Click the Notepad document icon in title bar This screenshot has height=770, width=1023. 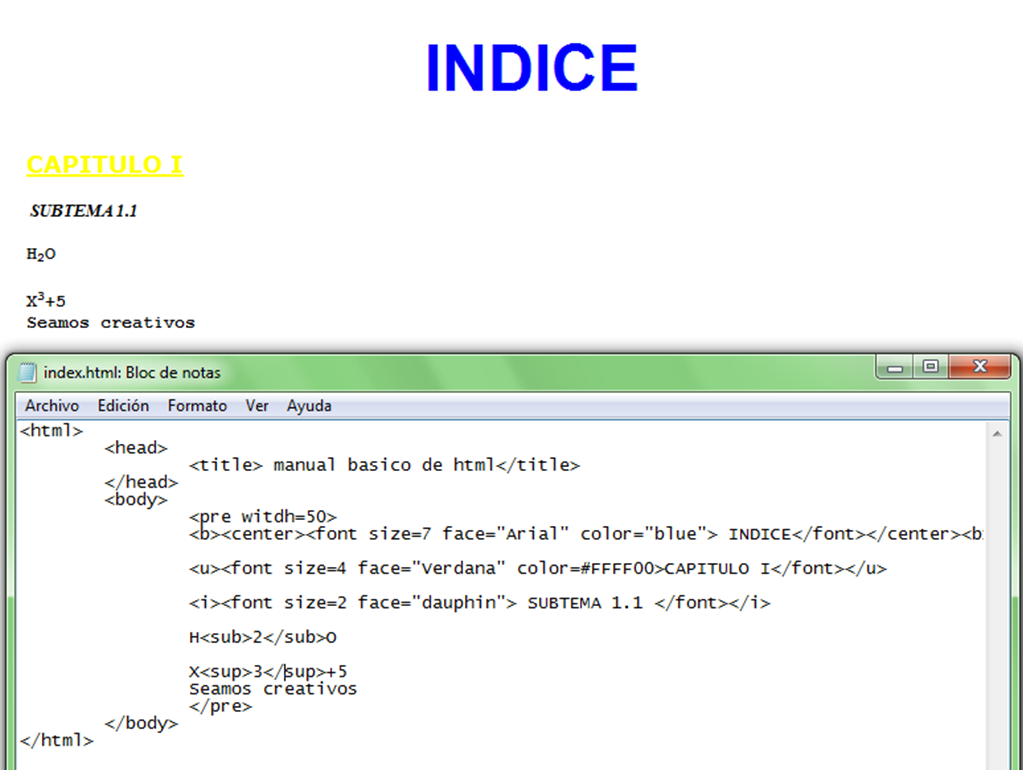click(x=28, y=373)
